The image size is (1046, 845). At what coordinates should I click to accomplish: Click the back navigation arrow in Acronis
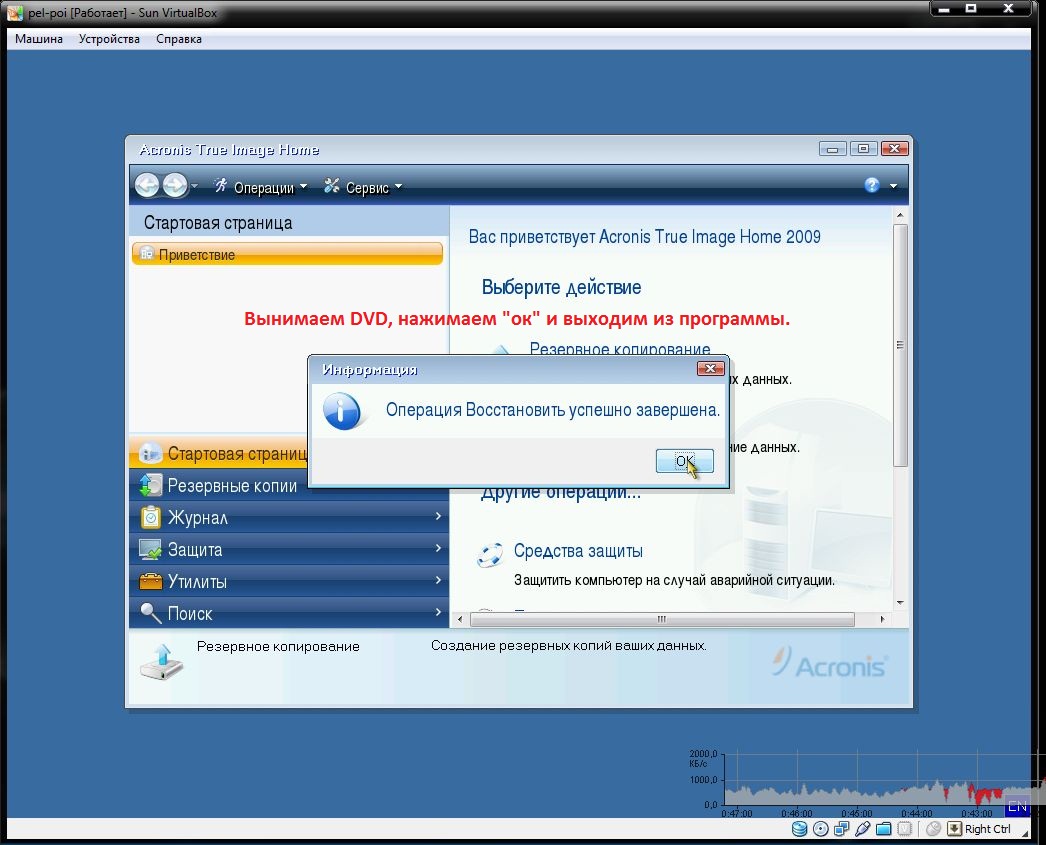click(147, 186)
